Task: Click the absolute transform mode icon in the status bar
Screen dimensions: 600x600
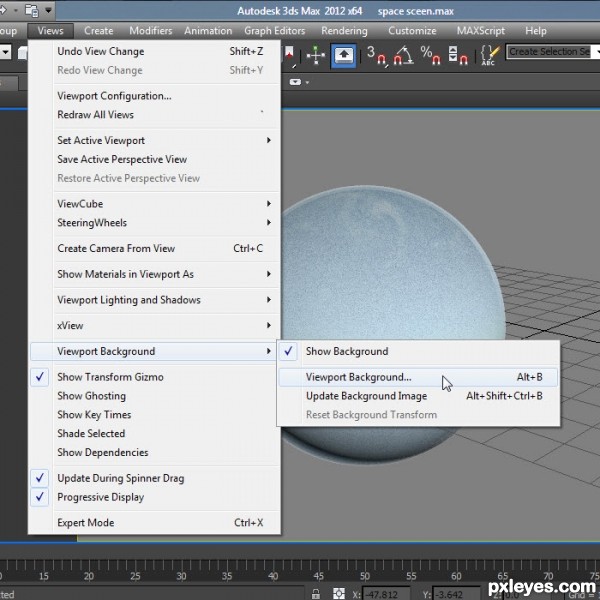Action: pyautogui.click(x=339, y=593)
